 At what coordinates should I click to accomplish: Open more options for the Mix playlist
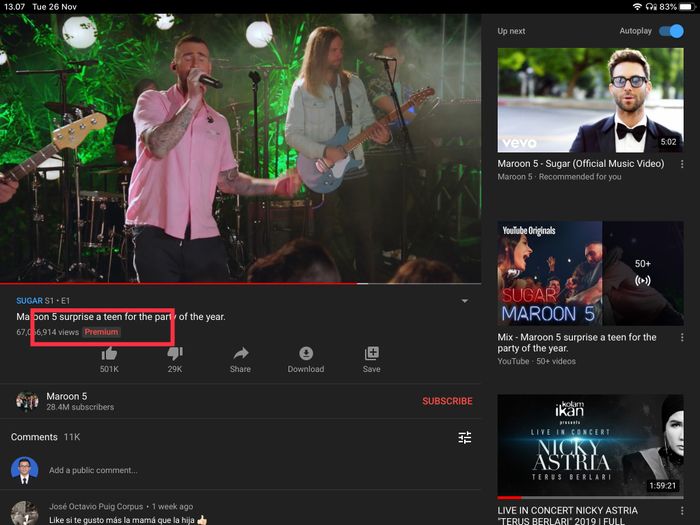click(x=682, y=338)
